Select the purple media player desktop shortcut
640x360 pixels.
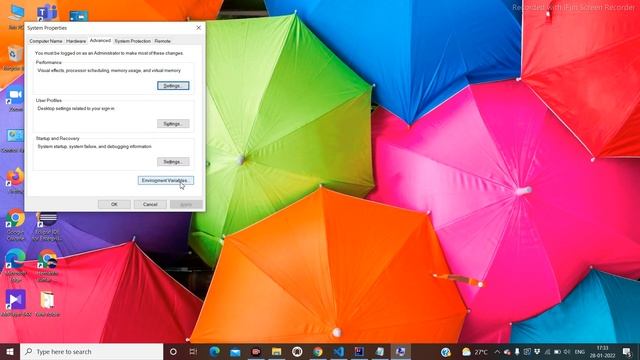pos(16,303)
